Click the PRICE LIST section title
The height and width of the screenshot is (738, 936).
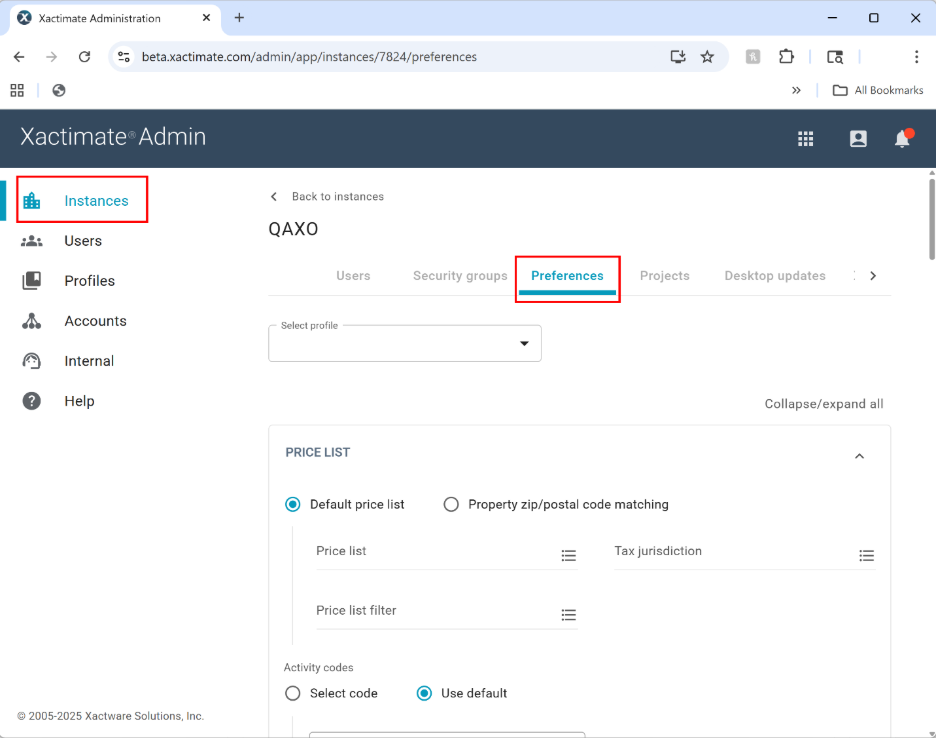pos(318,453)
